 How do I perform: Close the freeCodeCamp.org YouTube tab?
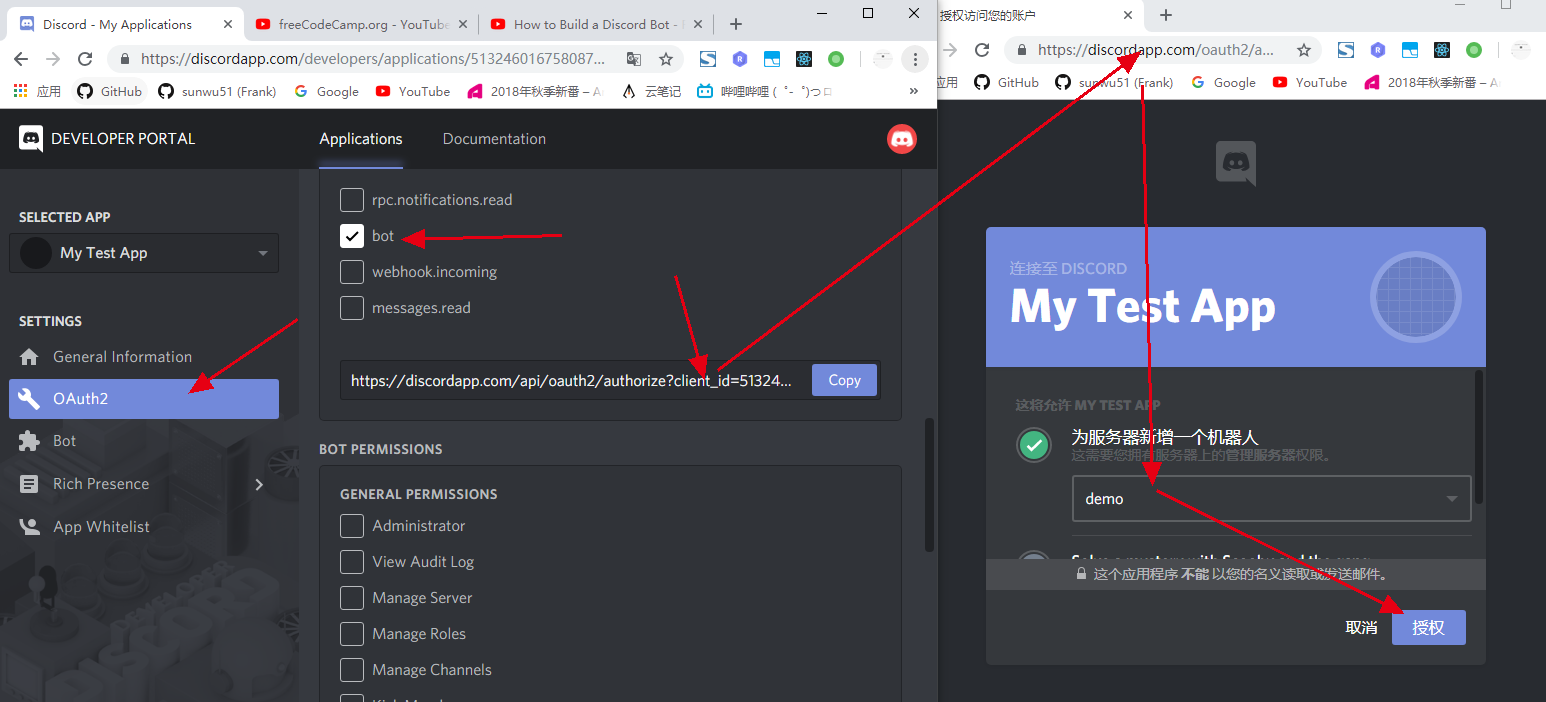tap(463, 24)
